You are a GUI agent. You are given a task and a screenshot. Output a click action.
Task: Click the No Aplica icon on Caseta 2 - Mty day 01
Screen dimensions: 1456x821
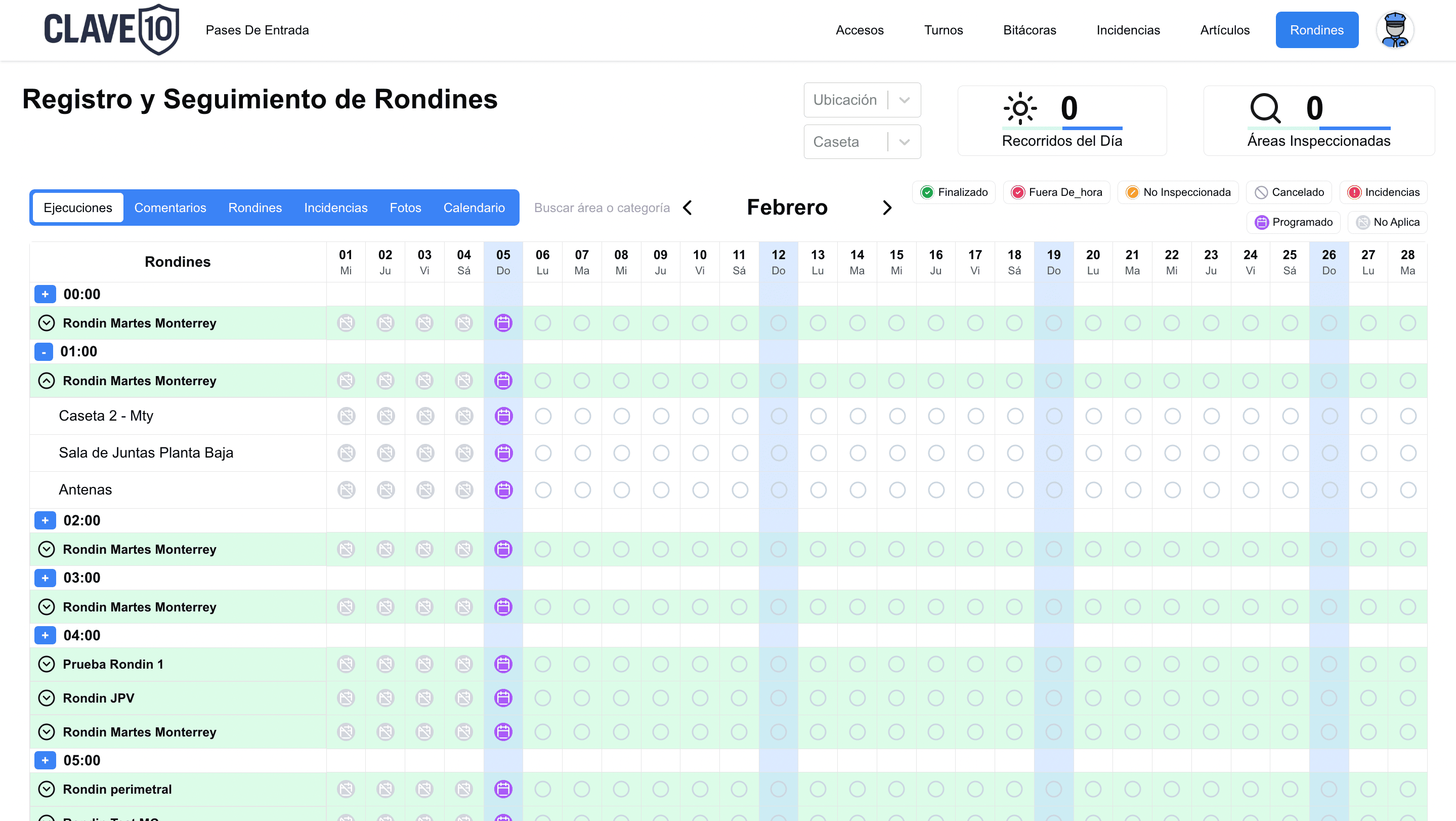click(346, 416)
